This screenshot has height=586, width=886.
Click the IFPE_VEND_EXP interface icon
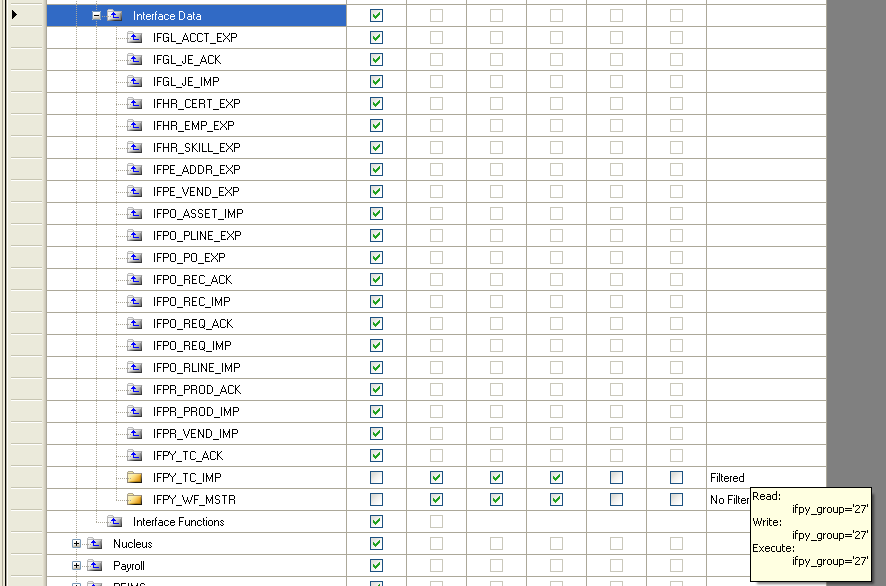pyautogui.click(x=134, y=191)
